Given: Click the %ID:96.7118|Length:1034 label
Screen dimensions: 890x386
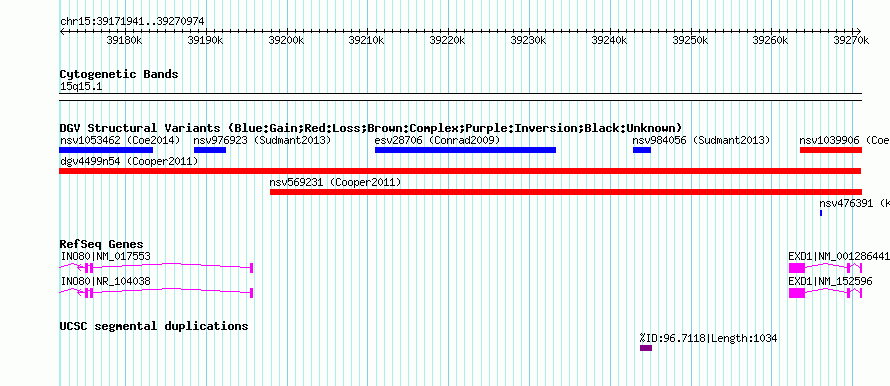Looking at the screenshot, I should [x=708, y=338].
